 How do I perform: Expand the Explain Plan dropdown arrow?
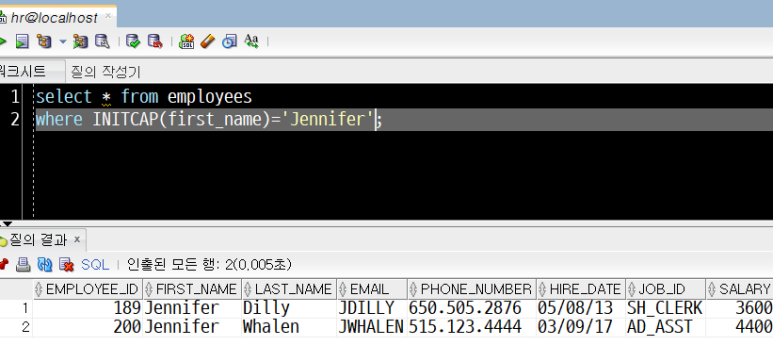tap(63, 41)
